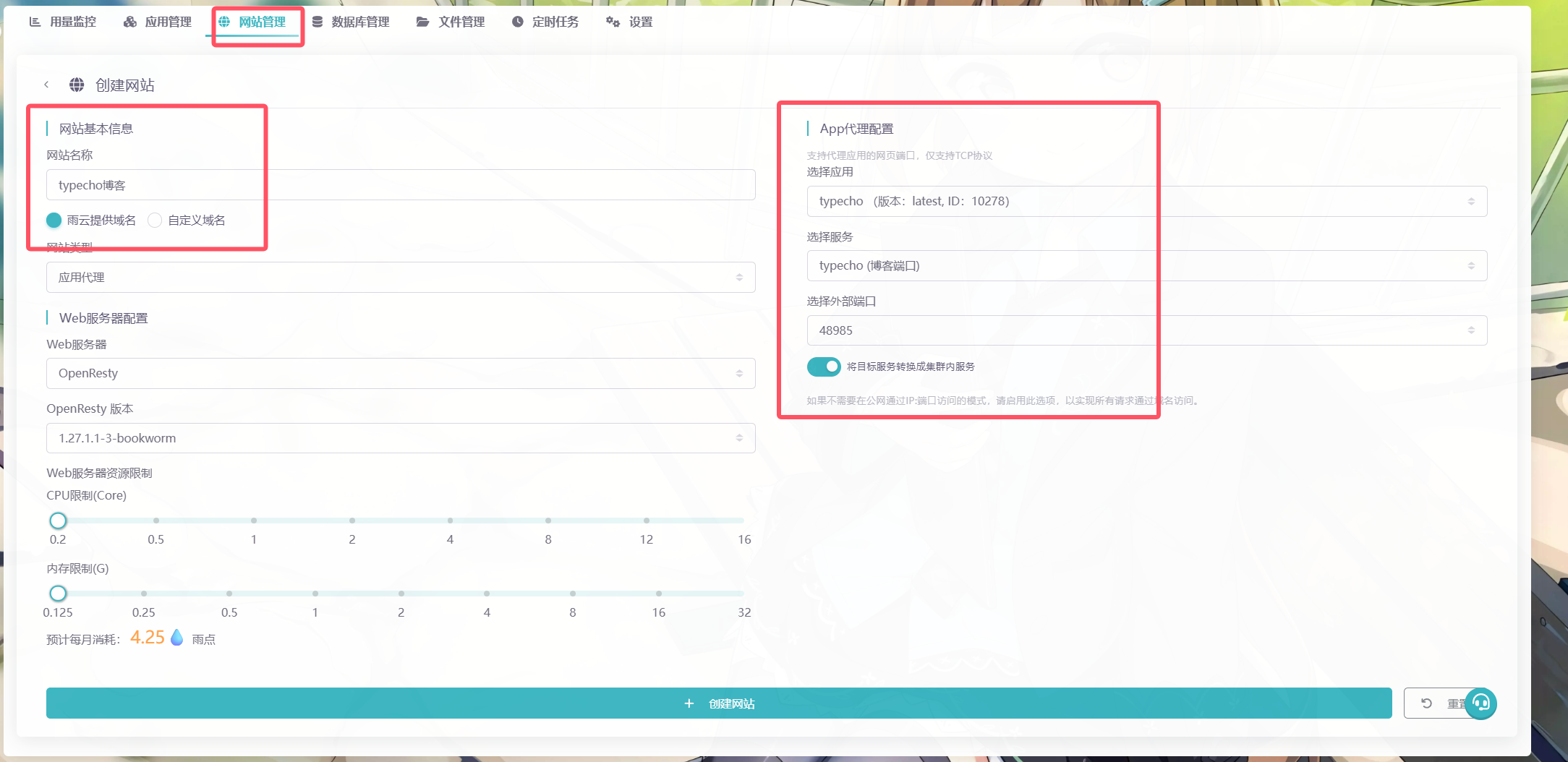Open the customer support headset icon
The height and width of the screenshot is (762, 1568).
pyautogui.click(x=1480, y=703)
